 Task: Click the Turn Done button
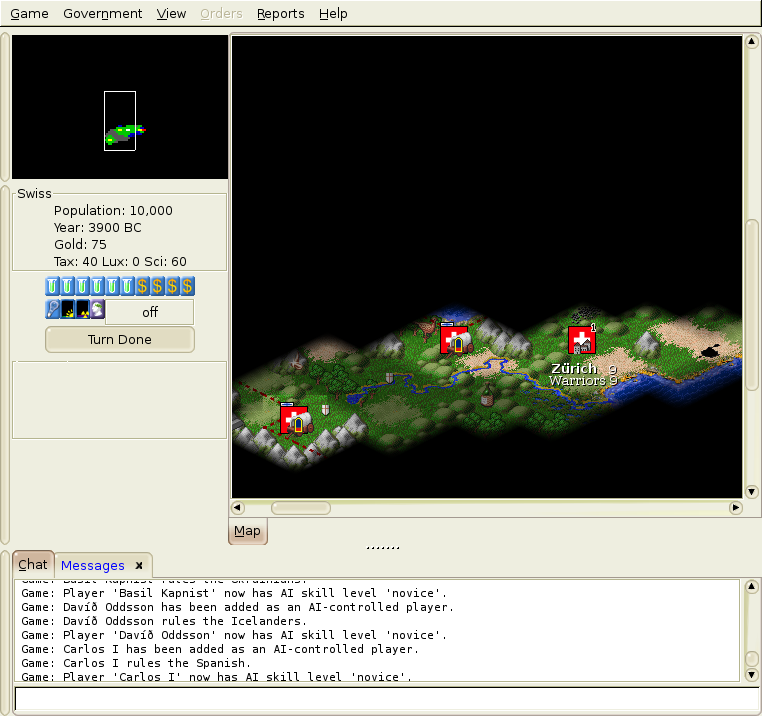(120, 339)
